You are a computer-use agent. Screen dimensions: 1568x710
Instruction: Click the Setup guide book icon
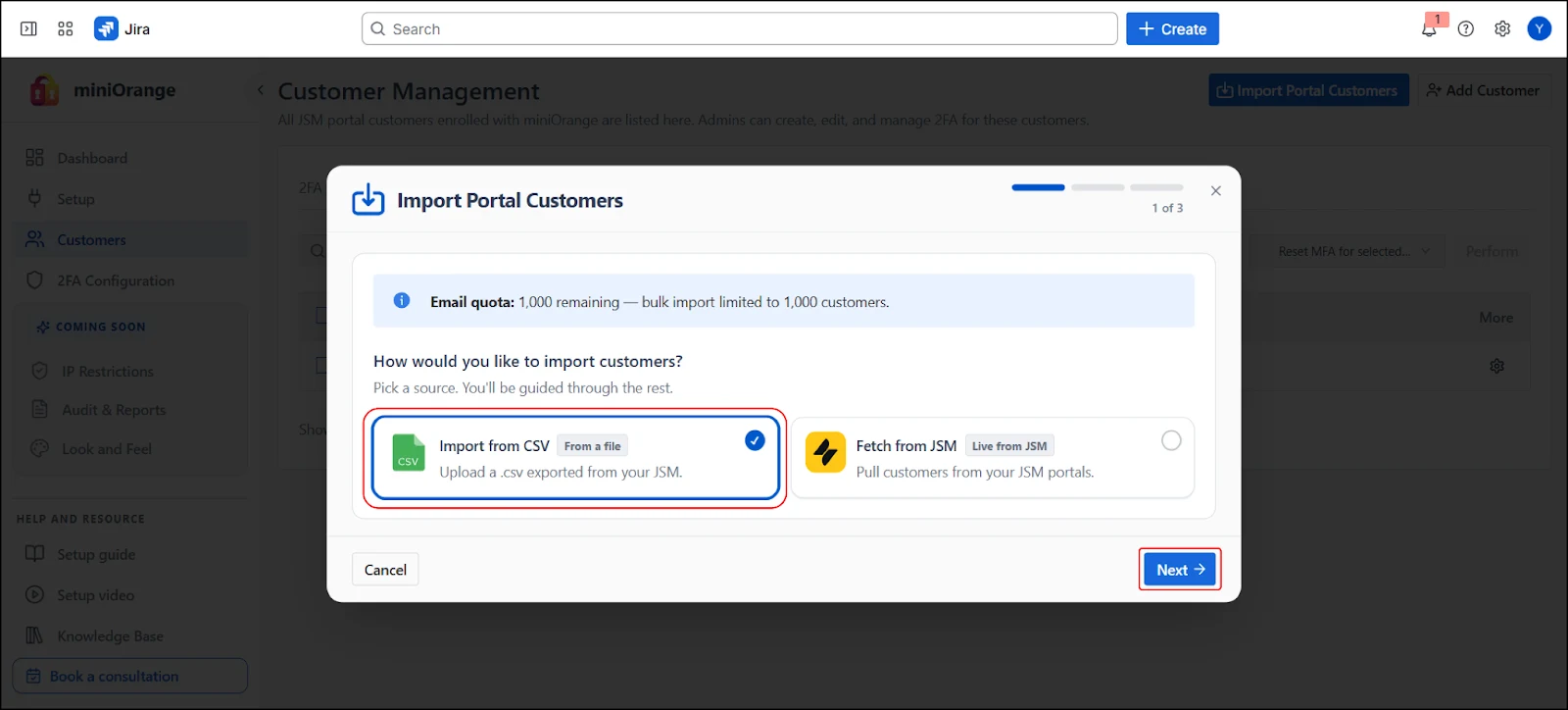click(35, 553)
